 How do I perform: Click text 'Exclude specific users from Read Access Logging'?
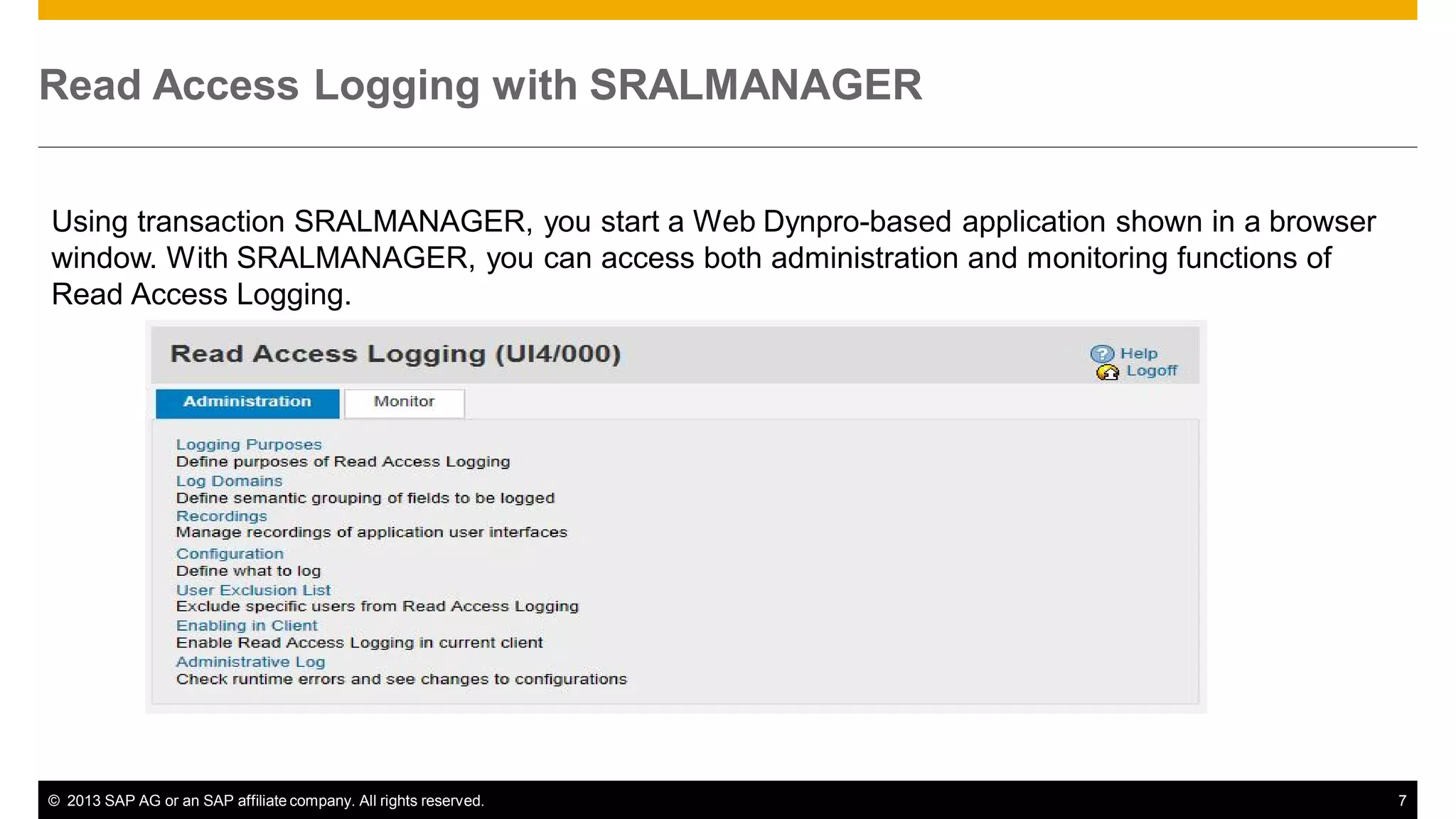click(378, 606)
